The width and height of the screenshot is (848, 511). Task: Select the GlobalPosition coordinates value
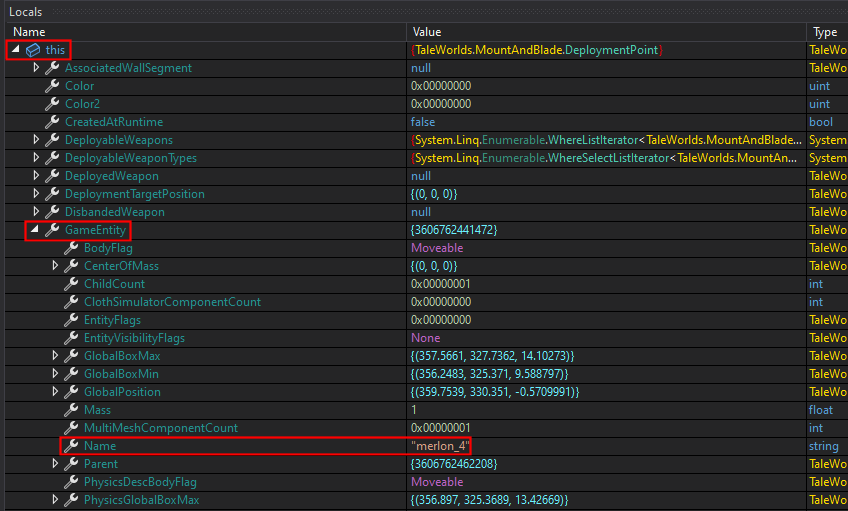(x=495, y=391)
